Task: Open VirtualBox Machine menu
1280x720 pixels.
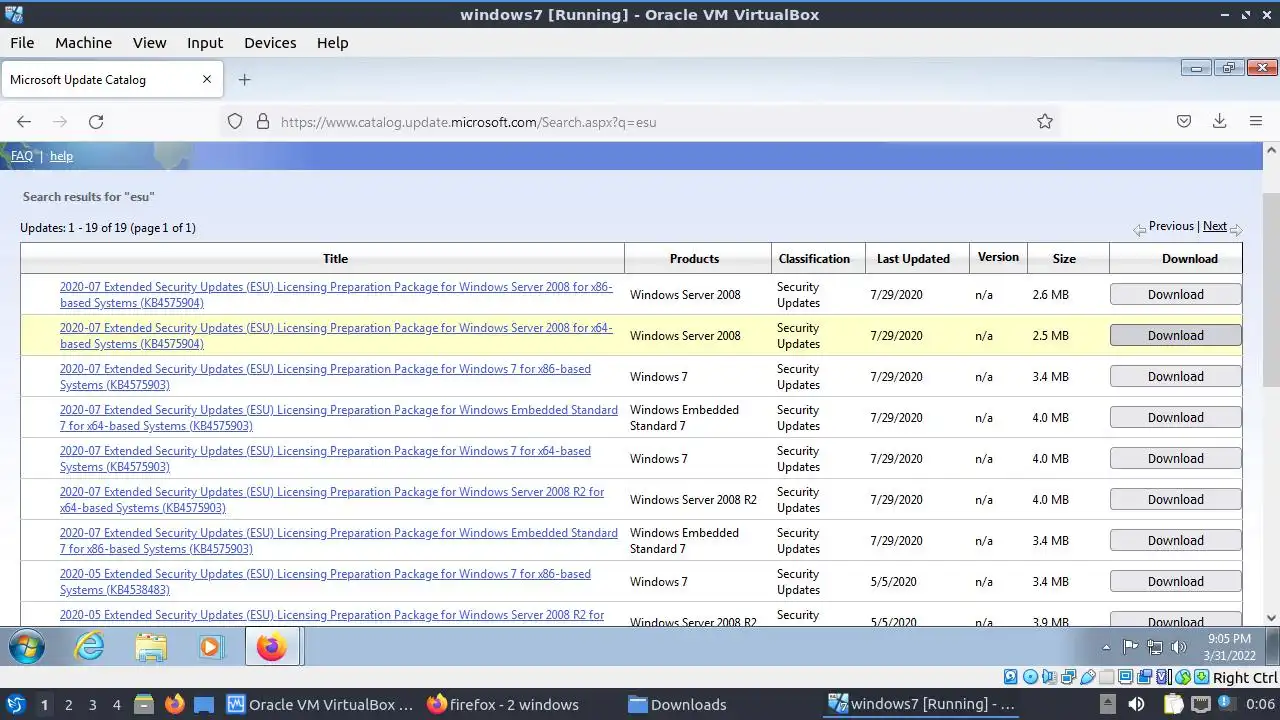Action: click(83, 43)
